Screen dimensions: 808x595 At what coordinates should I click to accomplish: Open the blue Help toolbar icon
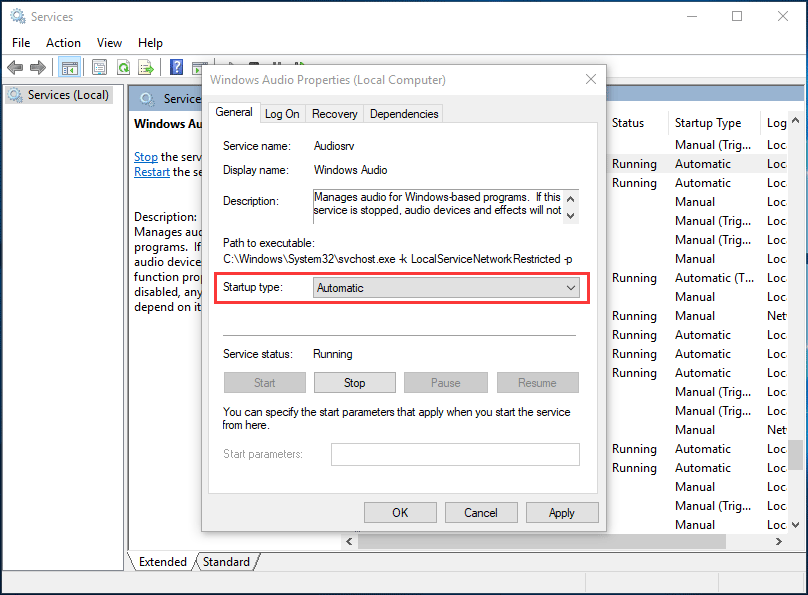[x=176, y=67]
